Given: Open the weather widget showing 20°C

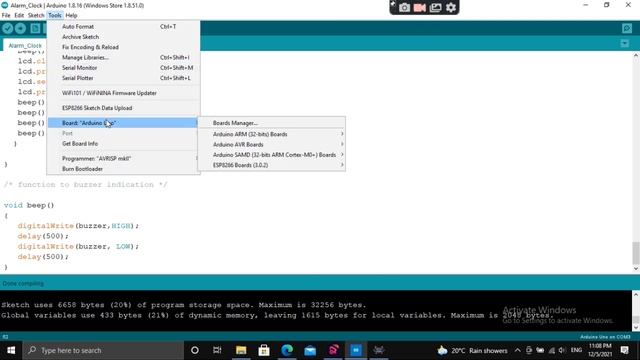Looking at the screenshot, I should [472, 350].
